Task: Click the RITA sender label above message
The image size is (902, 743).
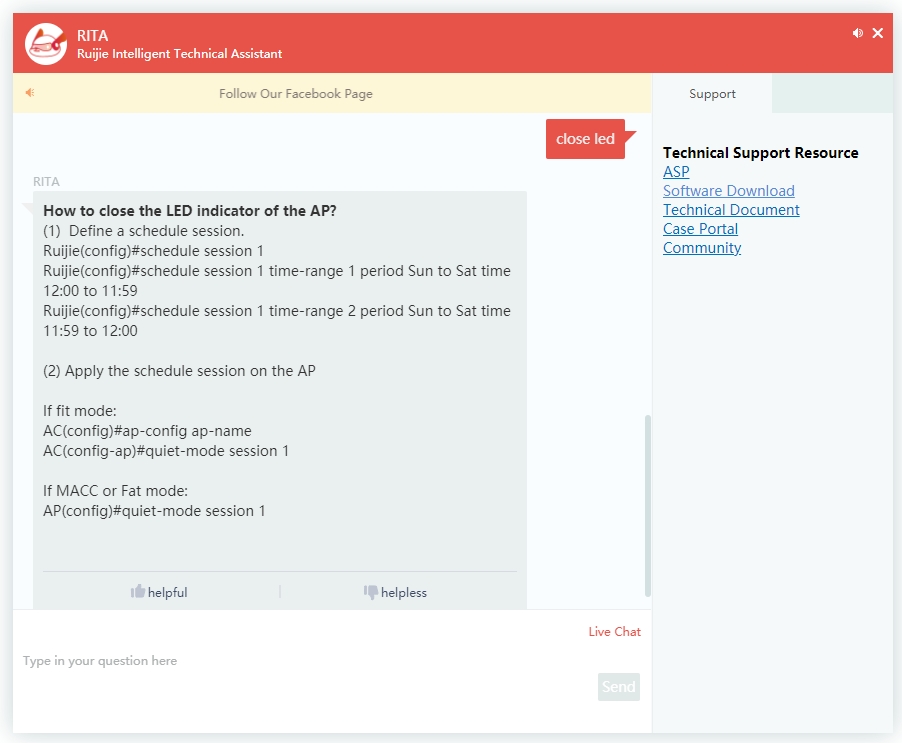Action: [x=46, y=182]
